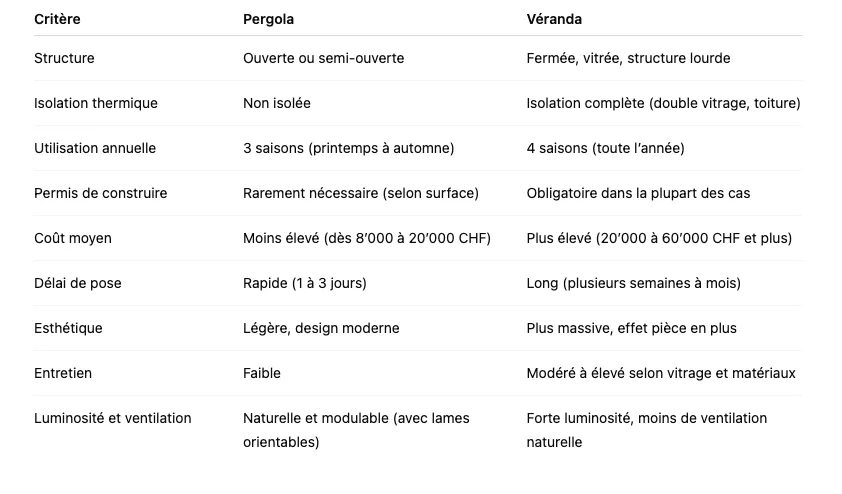The height and width of the screenshot is (494, 842).
Task: Click "Légère, design moderne" cell
Action: click(x=321, y=328)
